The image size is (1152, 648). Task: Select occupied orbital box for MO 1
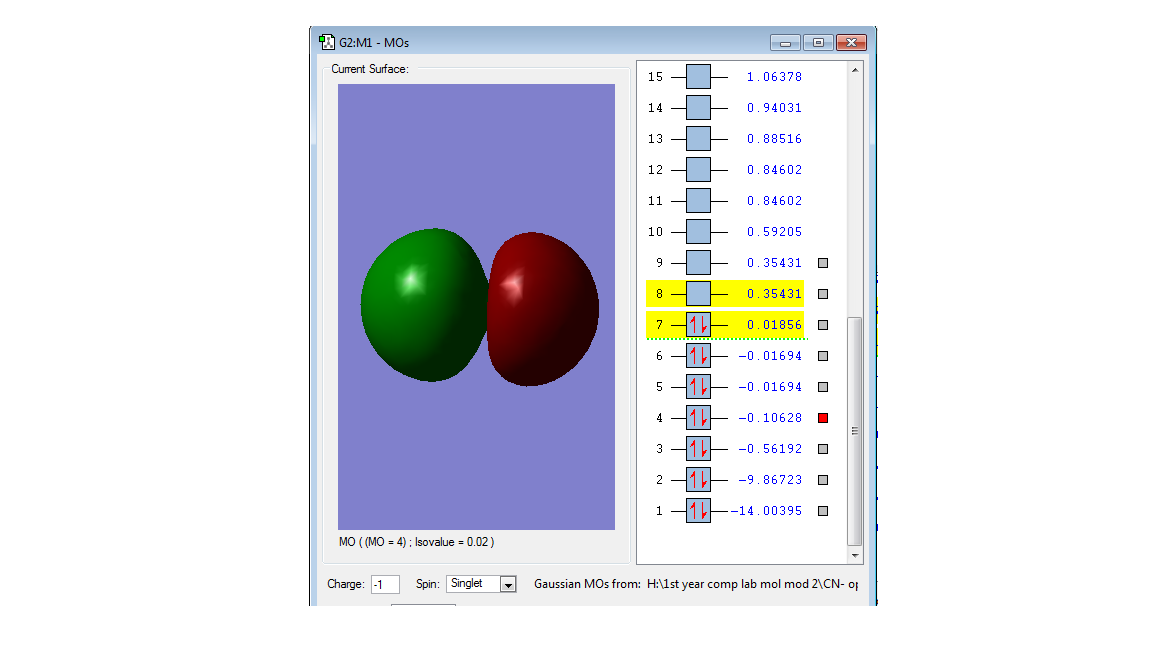point(698,511)
